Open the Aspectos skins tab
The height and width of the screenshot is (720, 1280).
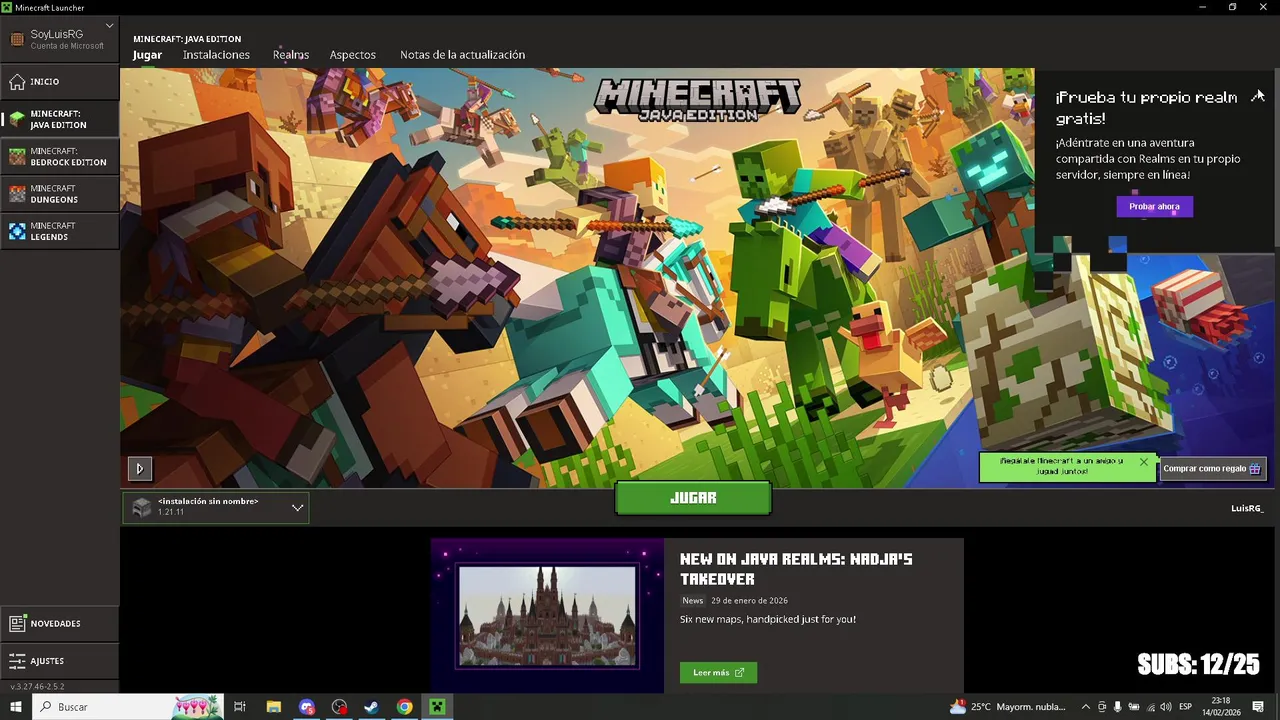click(353, 55)
